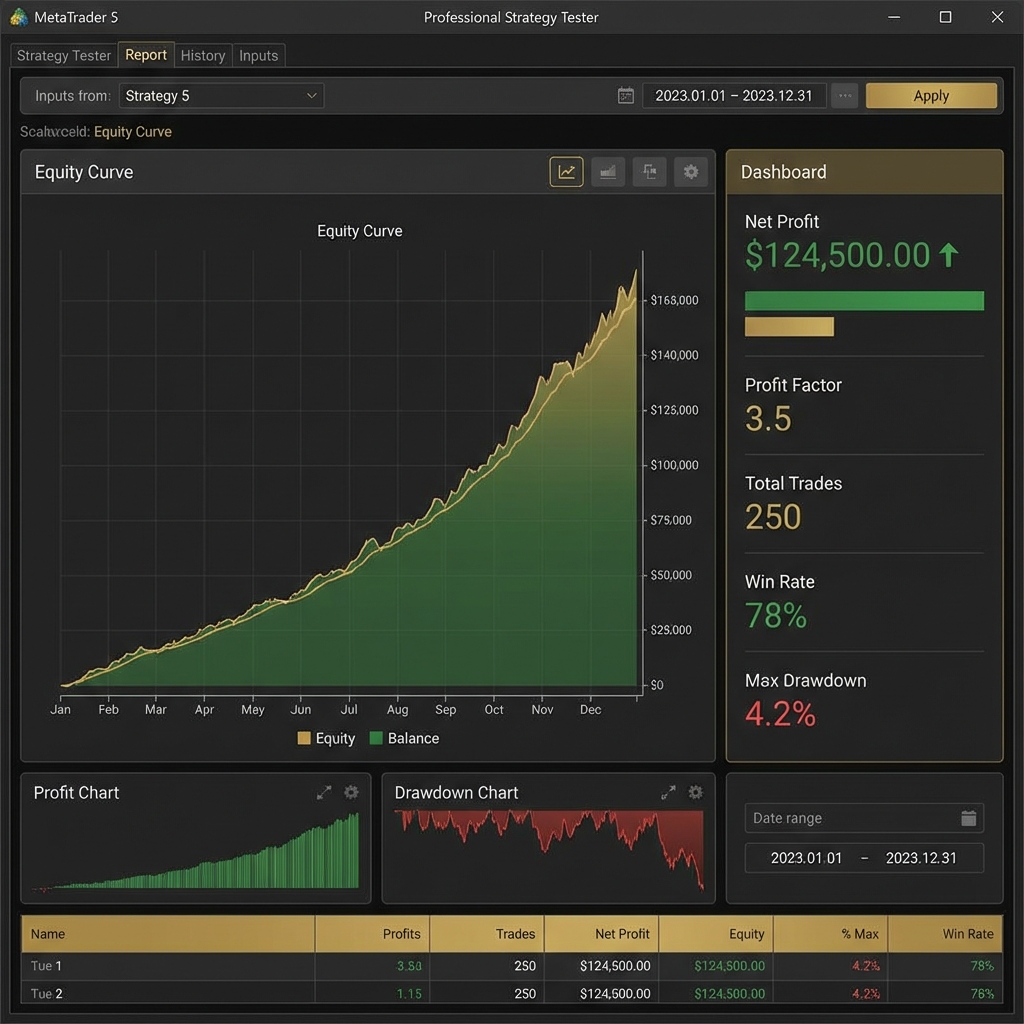This screenshot has height=1024, width=1024.
Task: Open the Inputs tab
Action: pos(259,55)
